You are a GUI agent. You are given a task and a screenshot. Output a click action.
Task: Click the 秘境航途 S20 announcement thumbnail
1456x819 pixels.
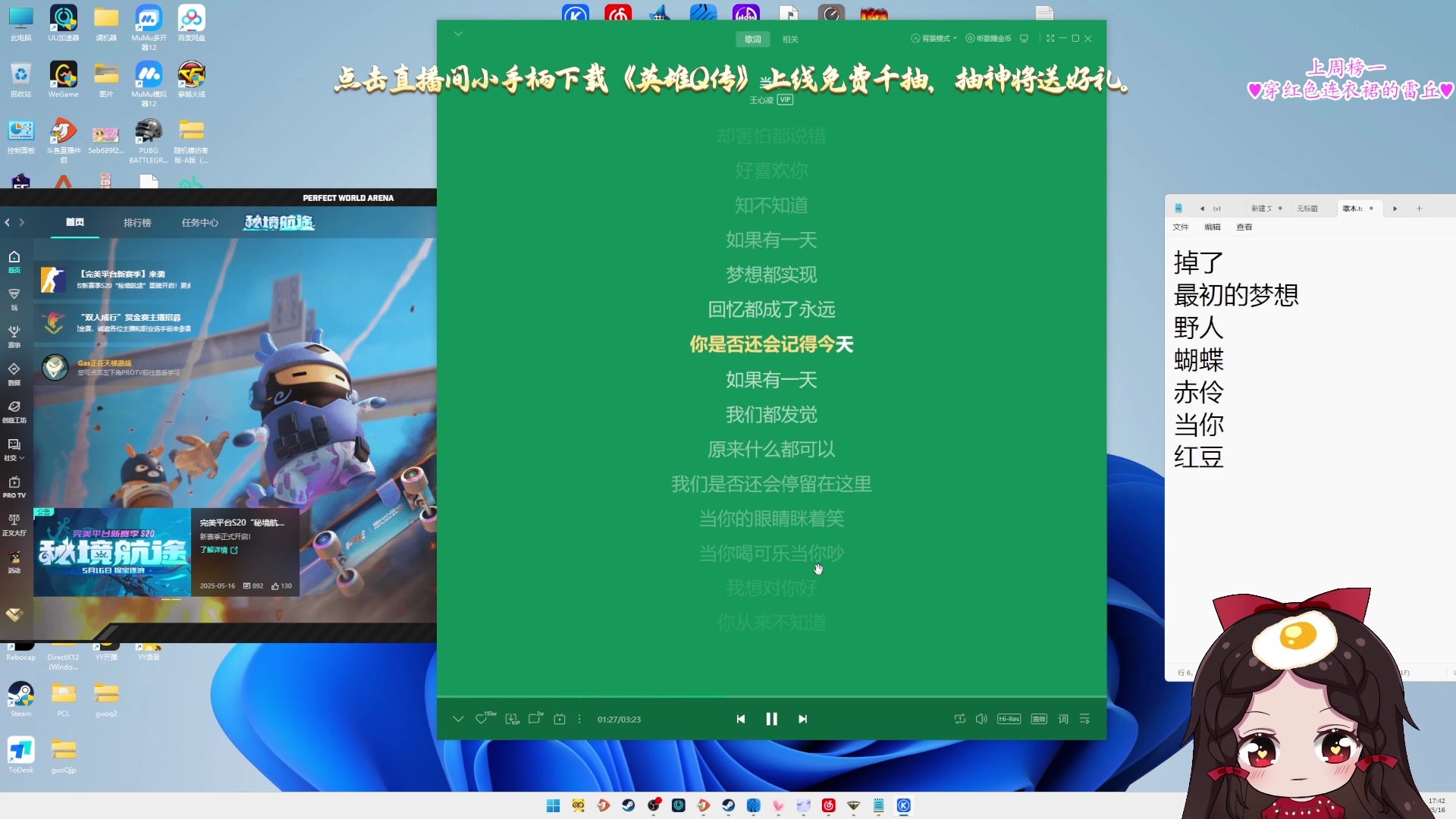tap(112, 552)
